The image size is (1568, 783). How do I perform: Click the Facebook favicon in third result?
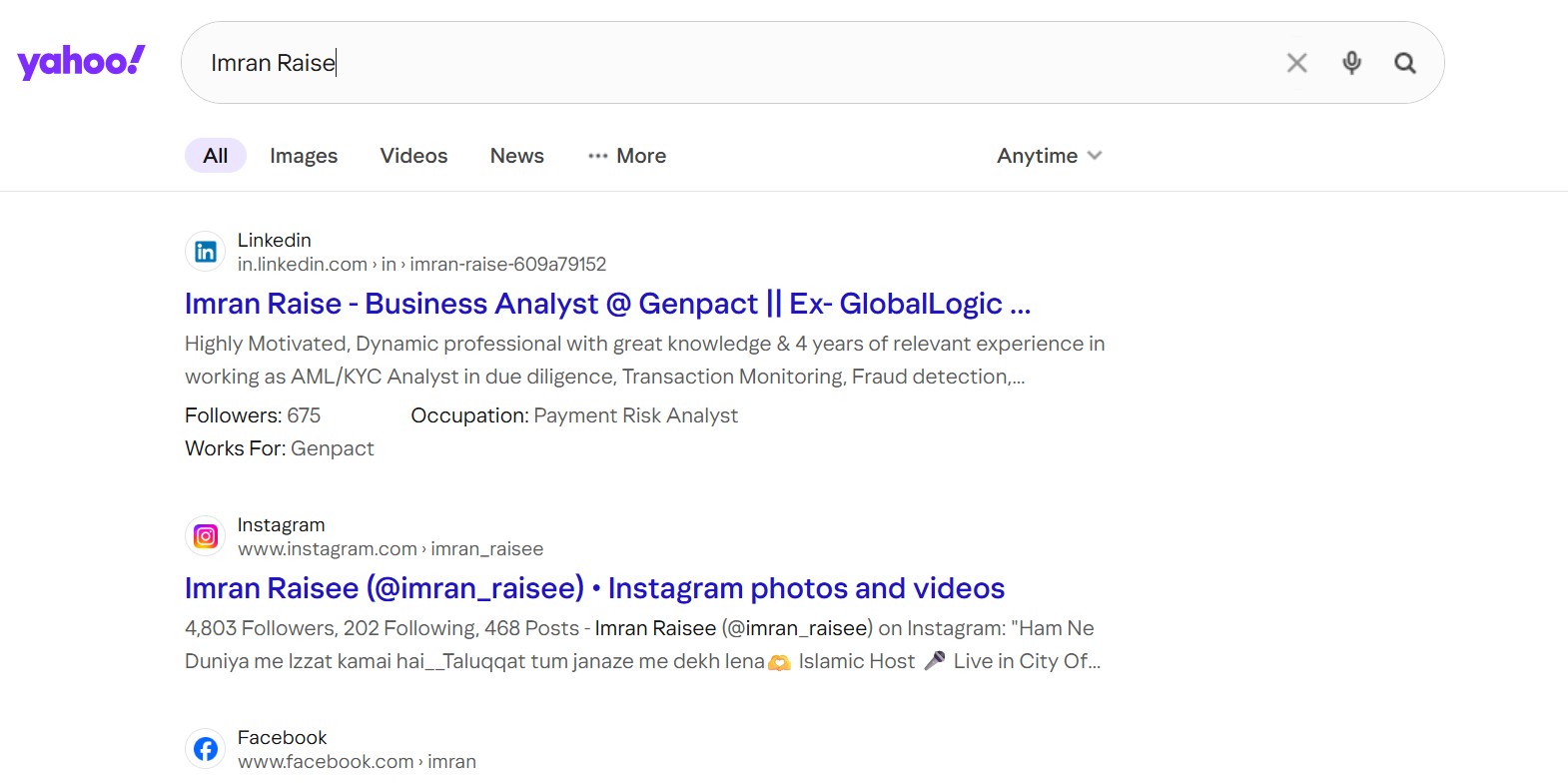(206, 749)
